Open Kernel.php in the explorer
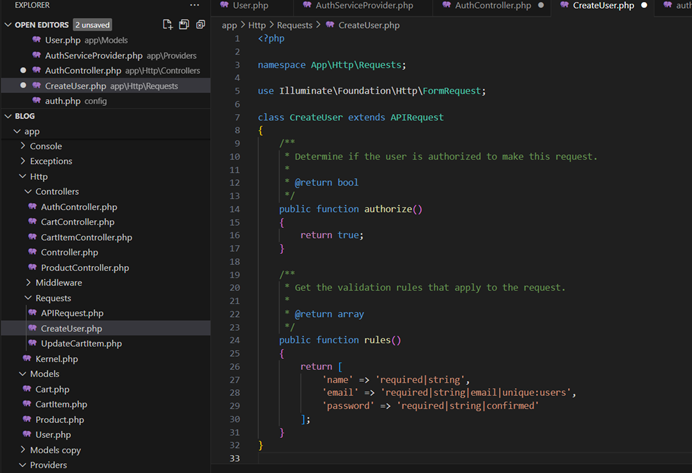 coord(56,359)
